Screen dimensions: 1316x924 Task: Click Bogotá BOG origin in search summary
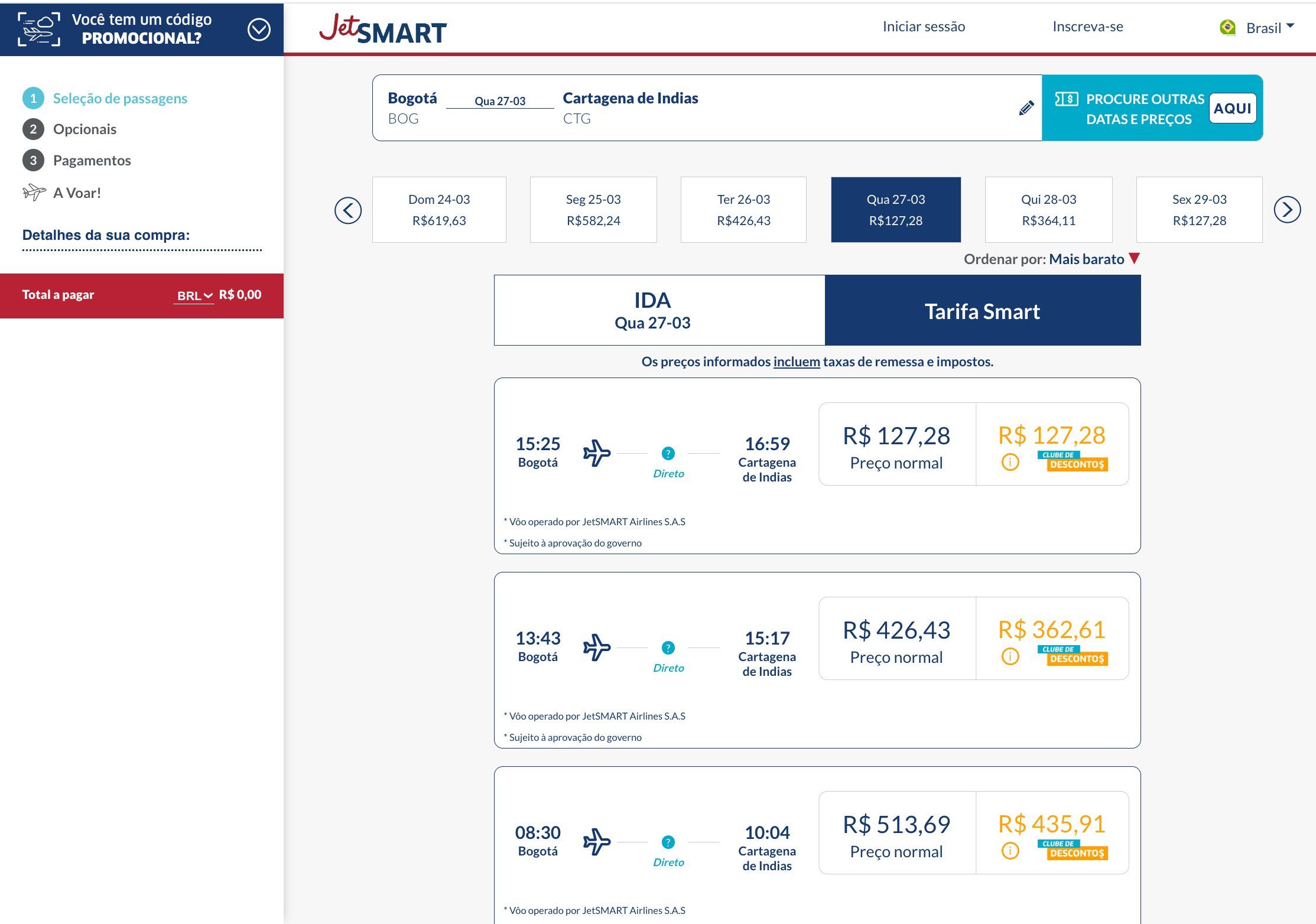click(412, 108)
